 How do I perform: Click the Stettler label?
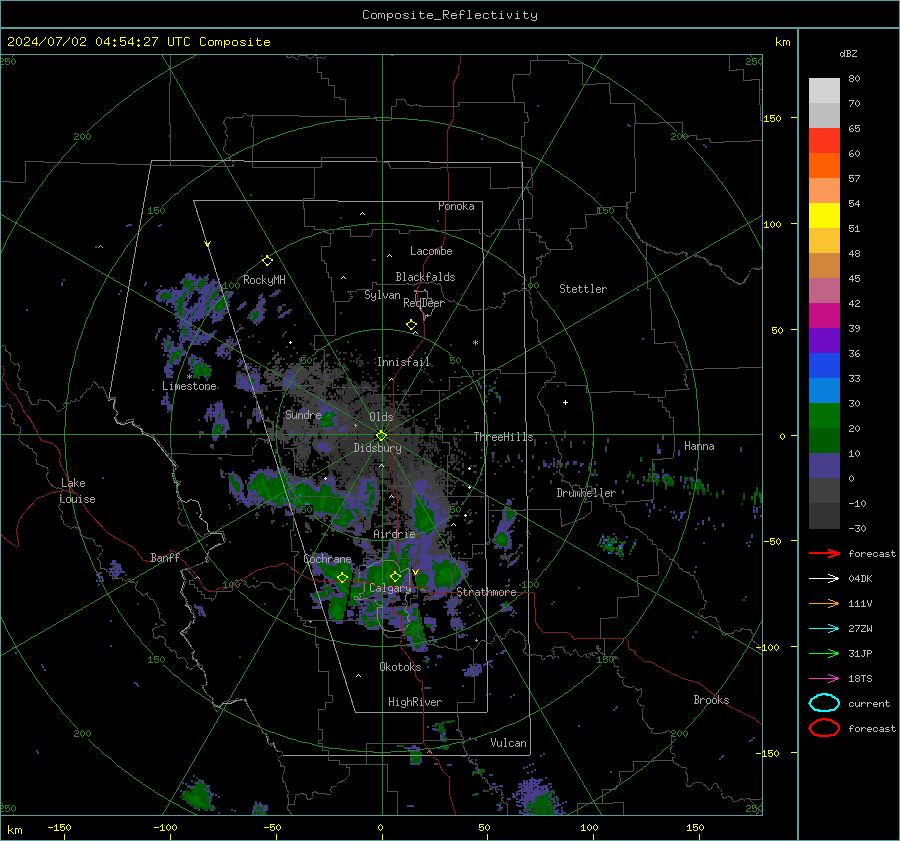583,289
